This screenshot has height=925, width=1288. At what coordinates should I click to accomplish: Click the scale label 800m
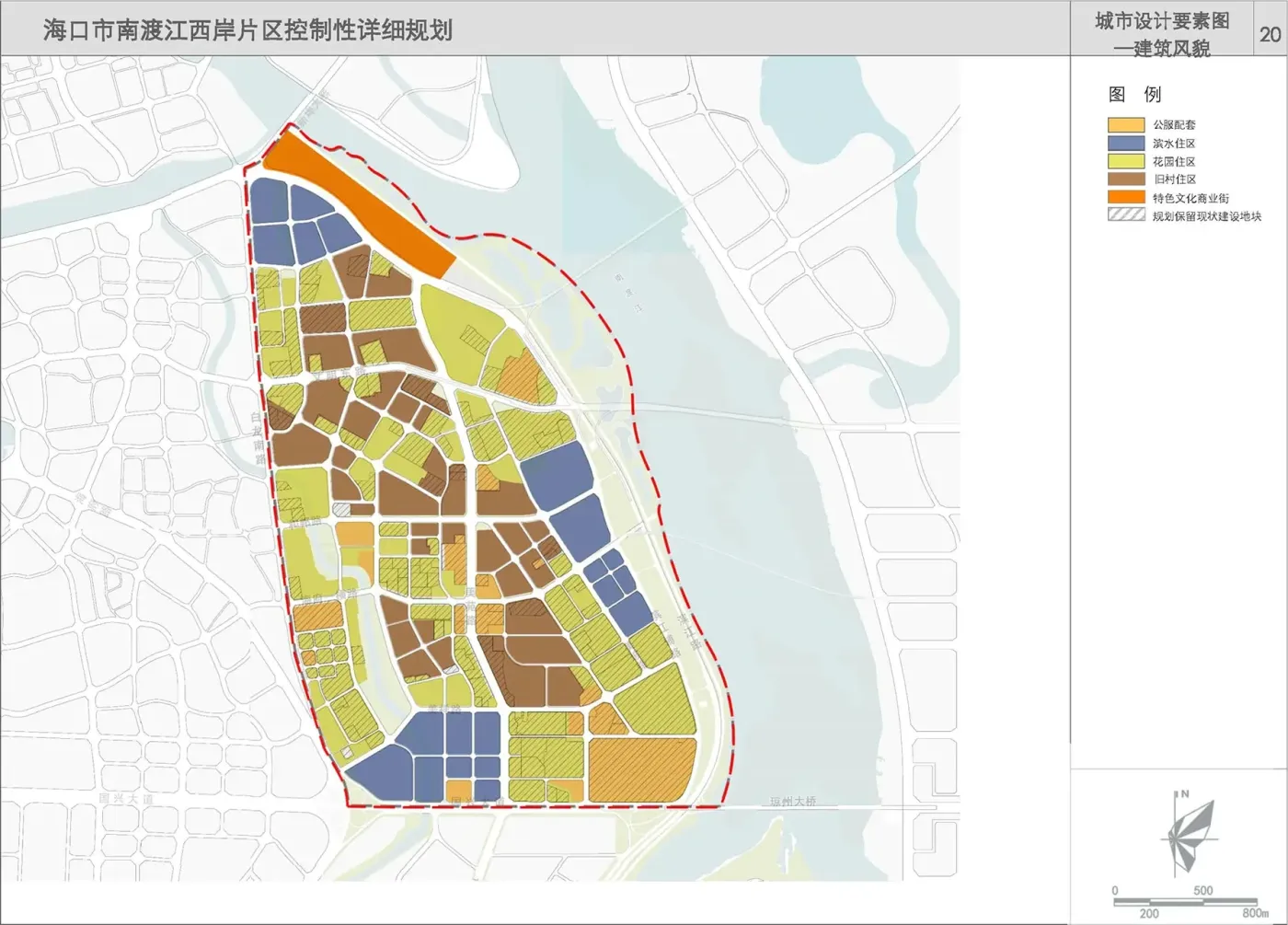tap(1255, 913)
